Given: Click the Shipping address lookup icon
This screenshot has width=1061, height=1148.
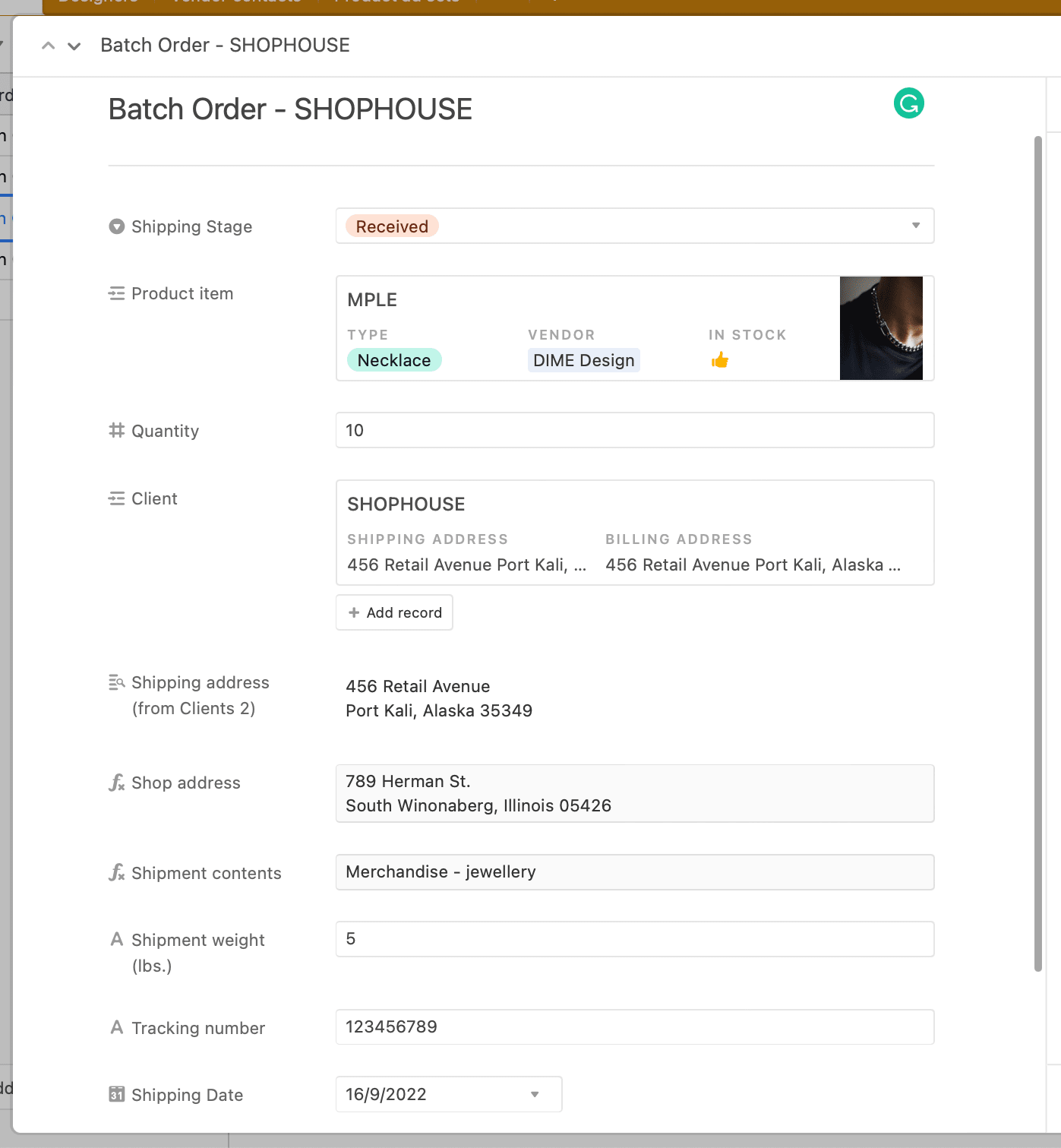Looking at the screenshot, I should [116, 682].
